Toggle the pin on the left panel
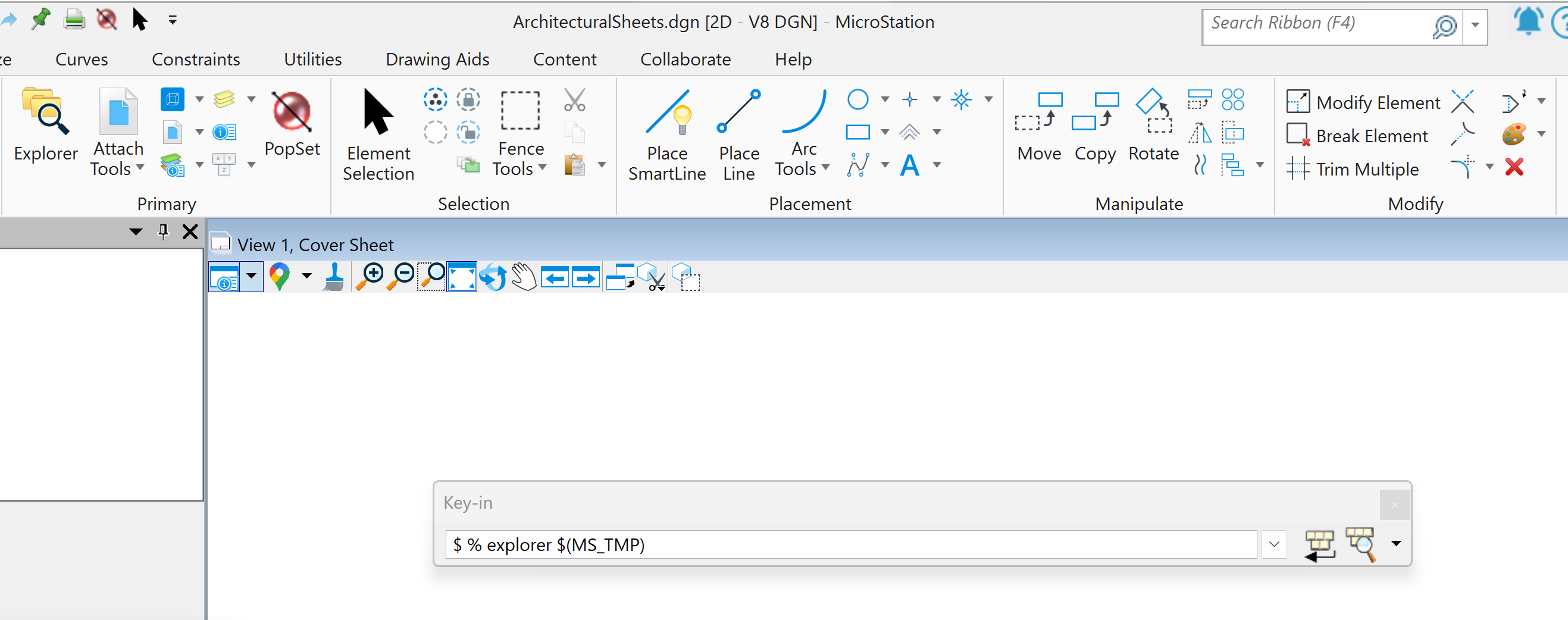Screen dimensions: 1568x620 pyautogui.click(x=163, y=231)
